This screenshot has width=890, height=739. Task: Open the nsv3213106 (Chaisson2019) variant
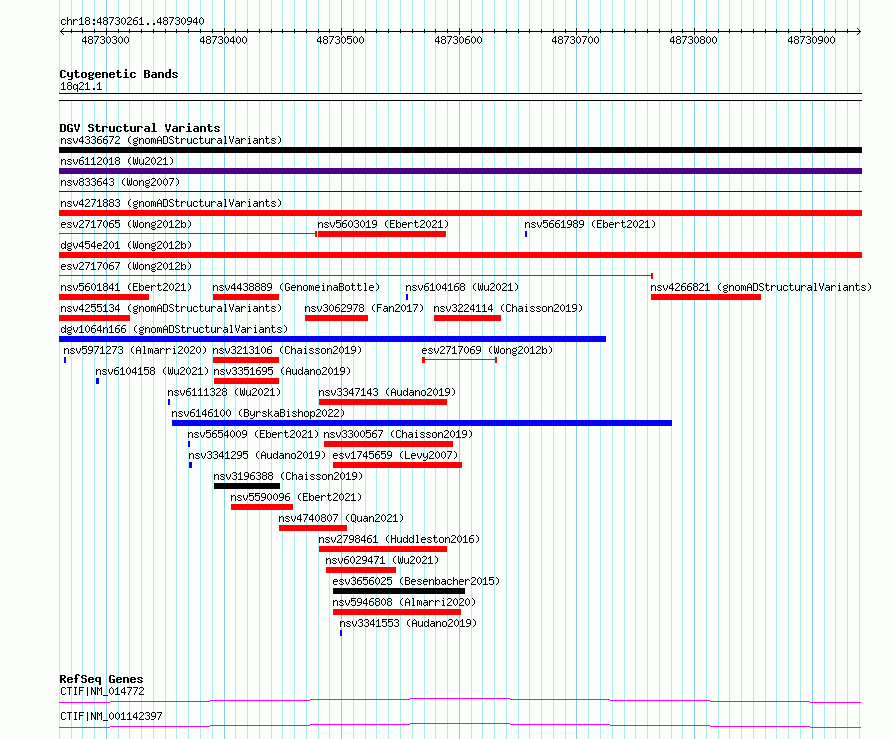[287, 350]
